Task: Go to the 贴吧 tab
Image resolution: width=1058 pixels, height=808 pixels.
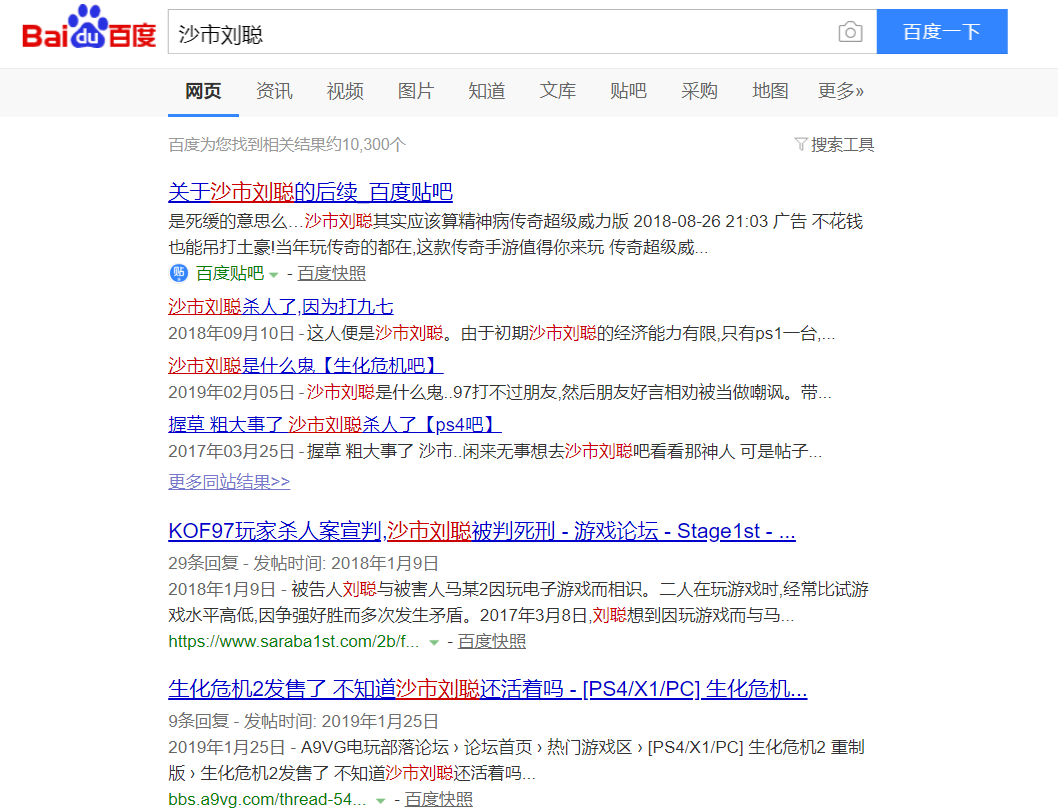Action: (628, 91)
